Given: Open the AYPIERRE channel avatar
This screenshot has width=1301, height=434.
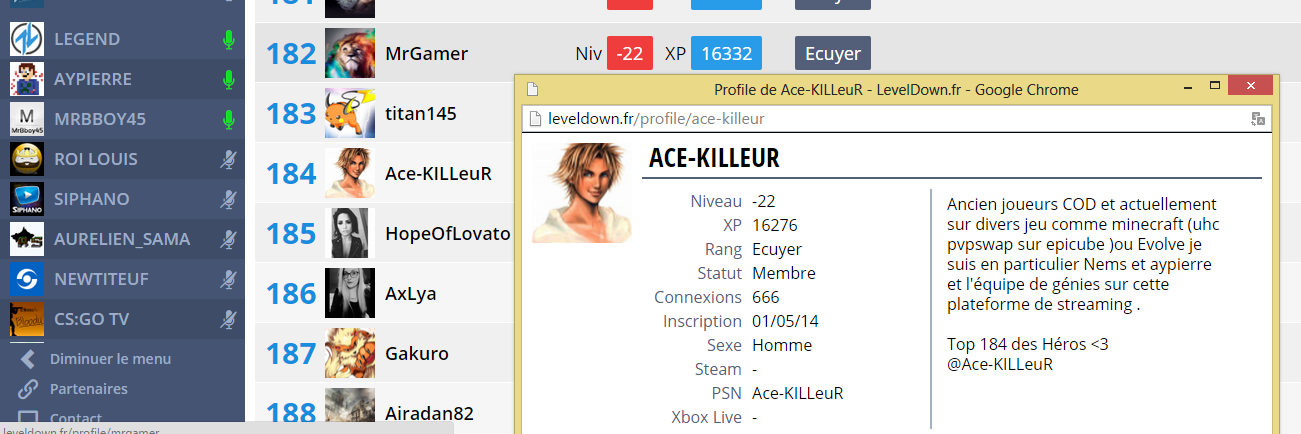Looking at the screenshot, I should coord(26,79).
